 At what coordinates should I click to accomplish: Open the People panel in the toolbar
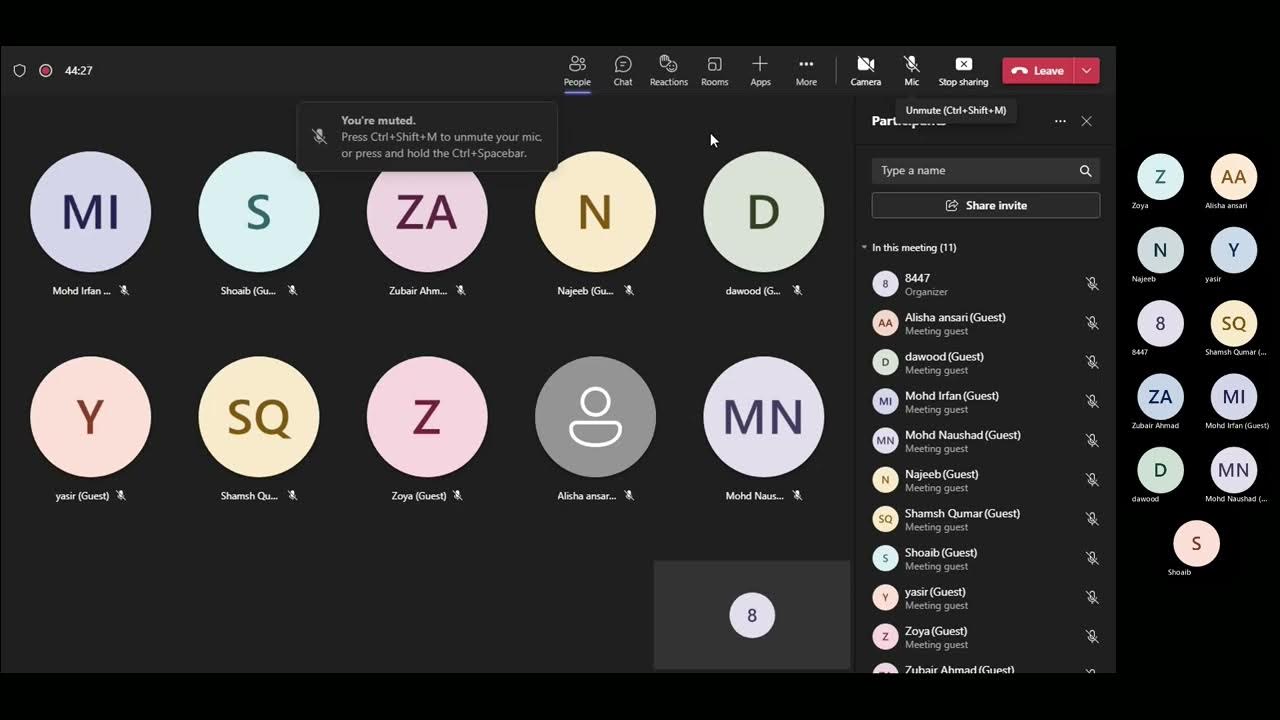[x=577, y=71]
